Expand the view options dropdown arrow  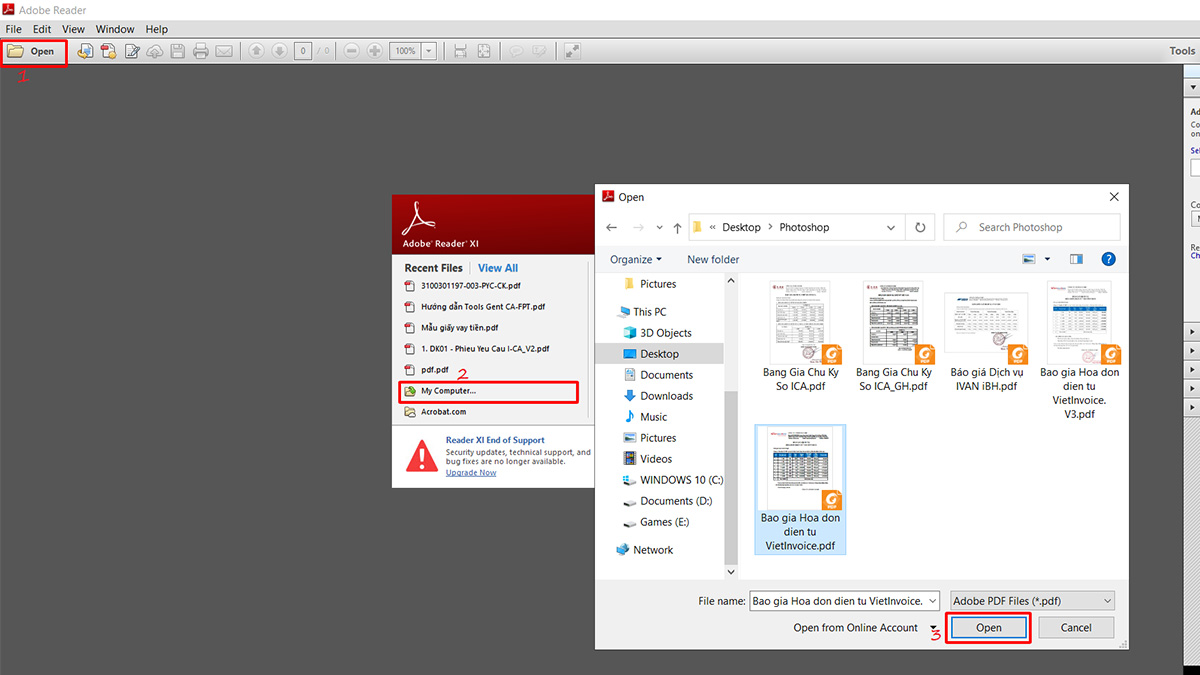(1047, 259)
